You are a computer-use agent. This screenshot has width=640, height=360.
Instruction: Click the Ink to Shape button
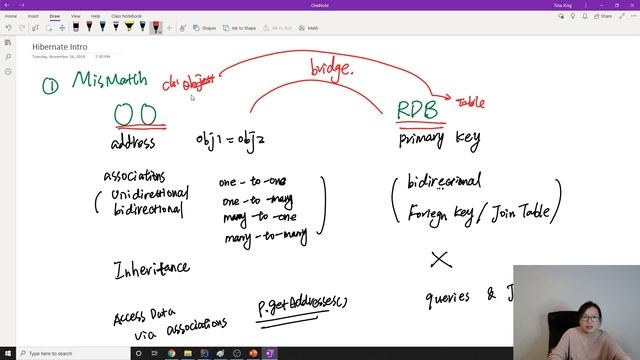coord(240,28)
